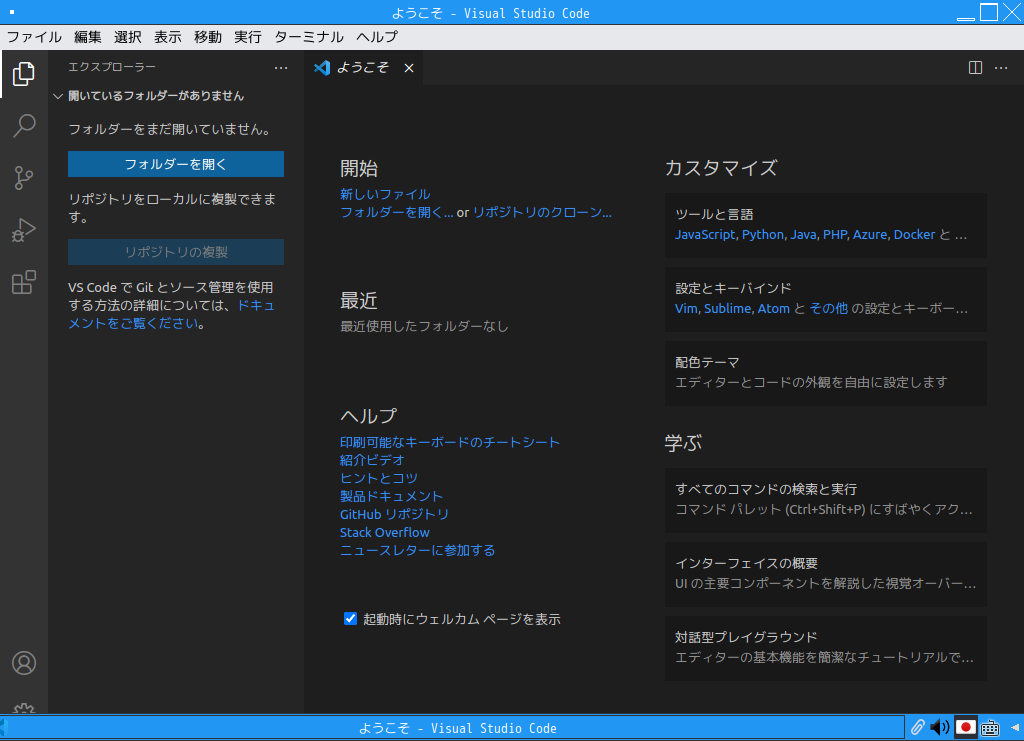The height and width of the screenshot is (741, 1024).
Task: Open the 紹介ビデオ link
Action: point(372,460)
